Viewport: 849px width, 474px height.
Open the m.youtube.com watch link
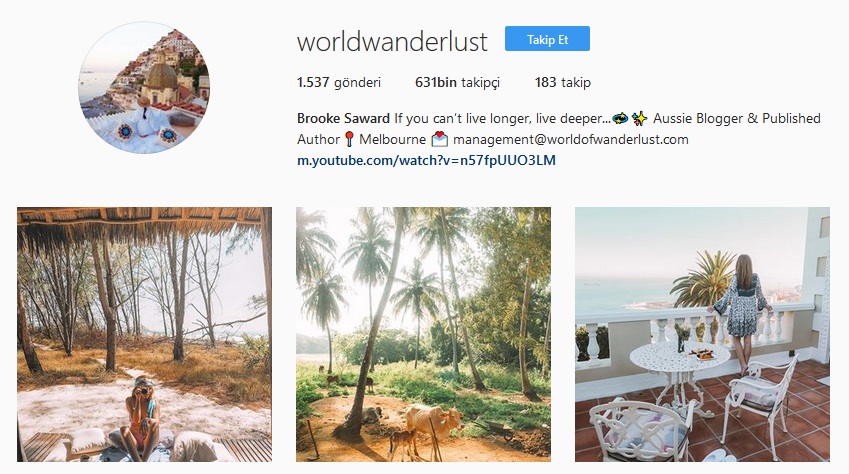[426, 160]
